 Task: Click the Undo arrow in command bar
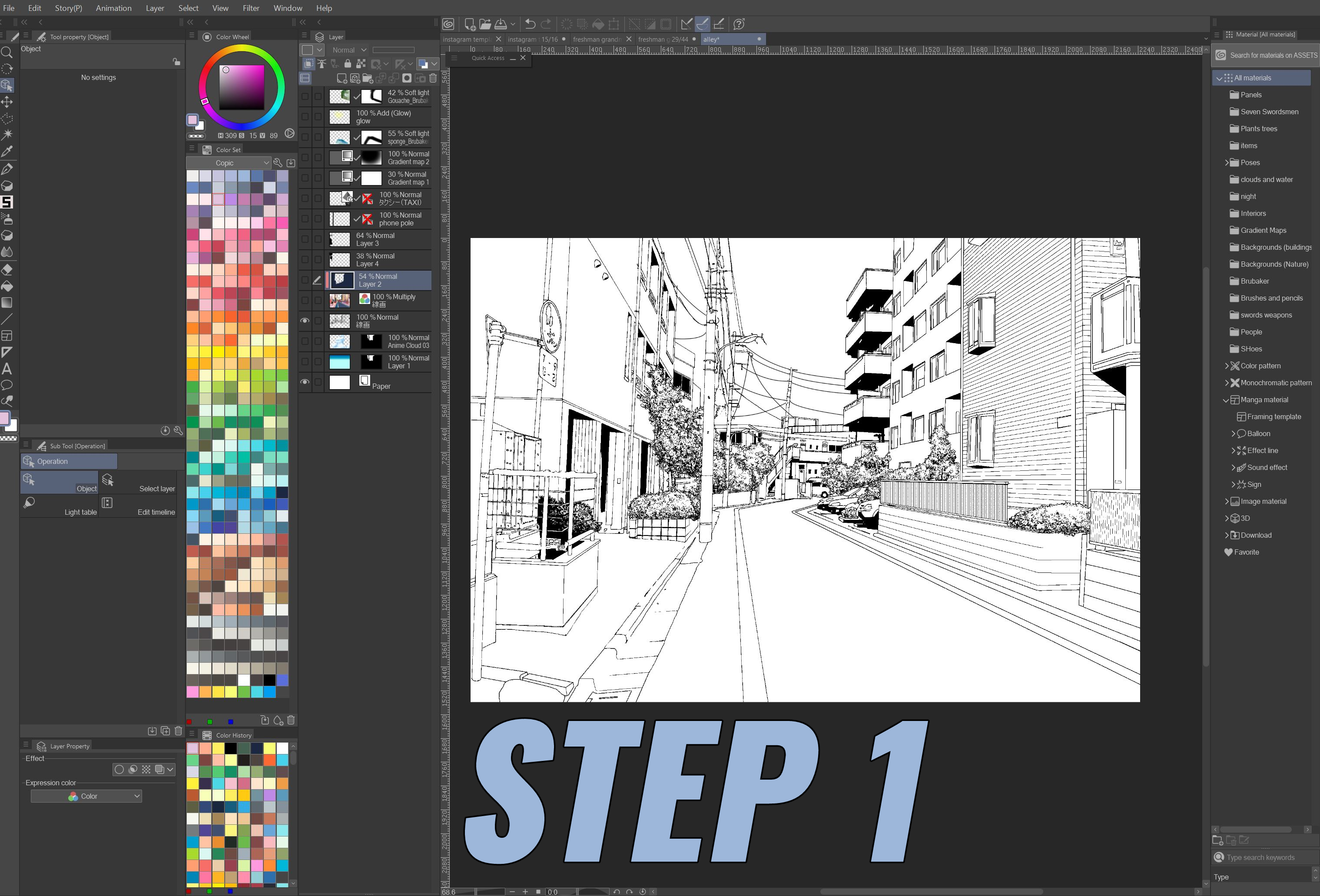click(x=529, y=24)
